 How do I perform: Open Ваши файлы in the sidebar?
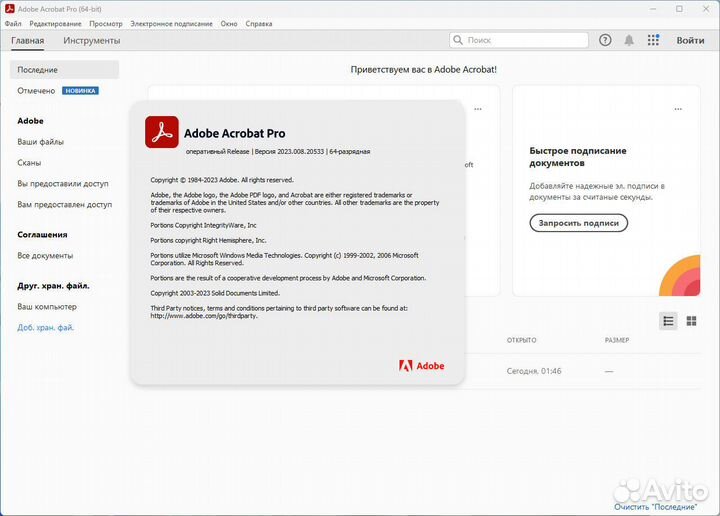(x=40, y=142)
